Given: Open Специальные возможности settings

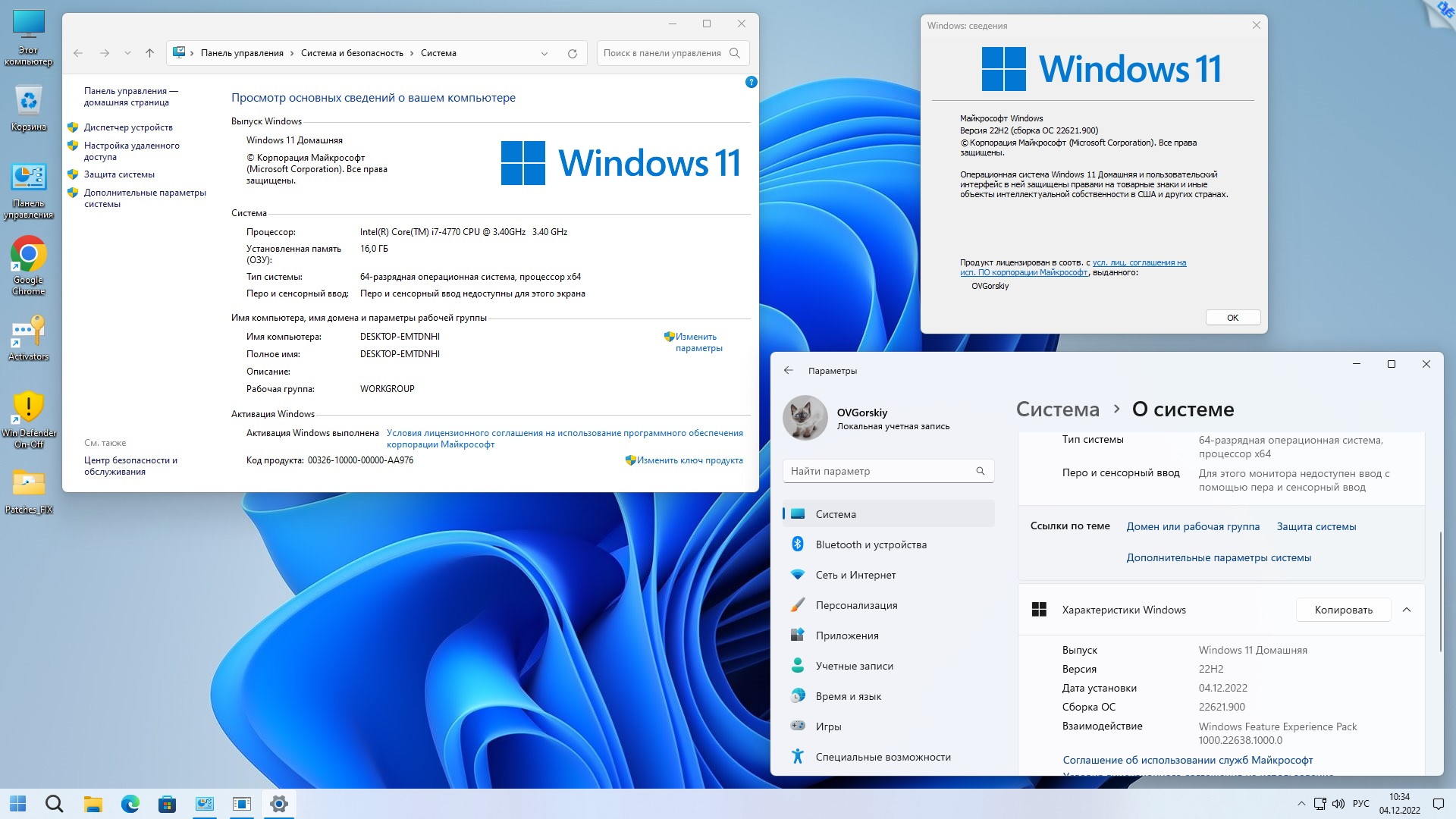Looking at the screenshot, I should point(888,757).
